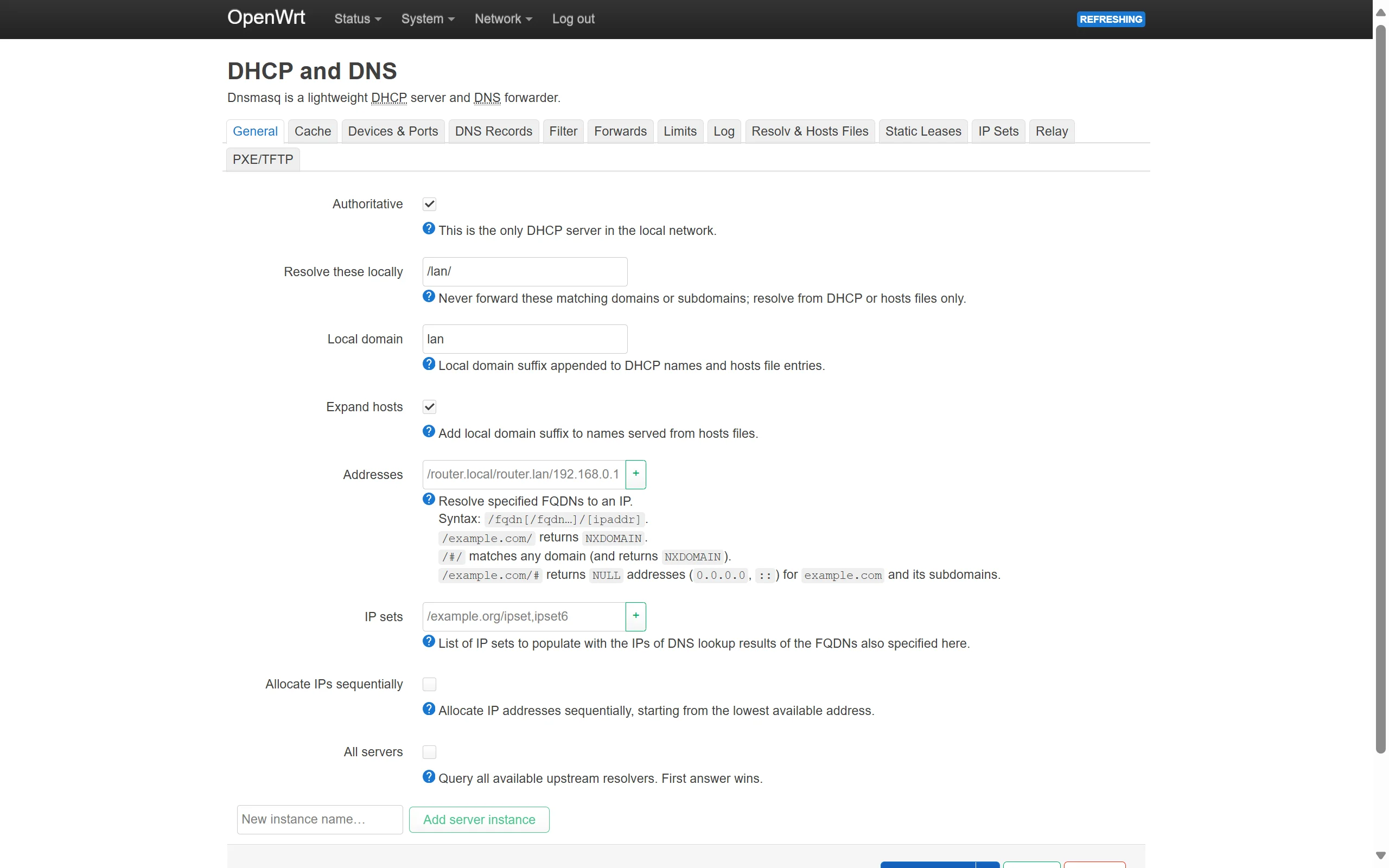Switch to the Limits tab
1389x868 pixels.
(680, 131)
